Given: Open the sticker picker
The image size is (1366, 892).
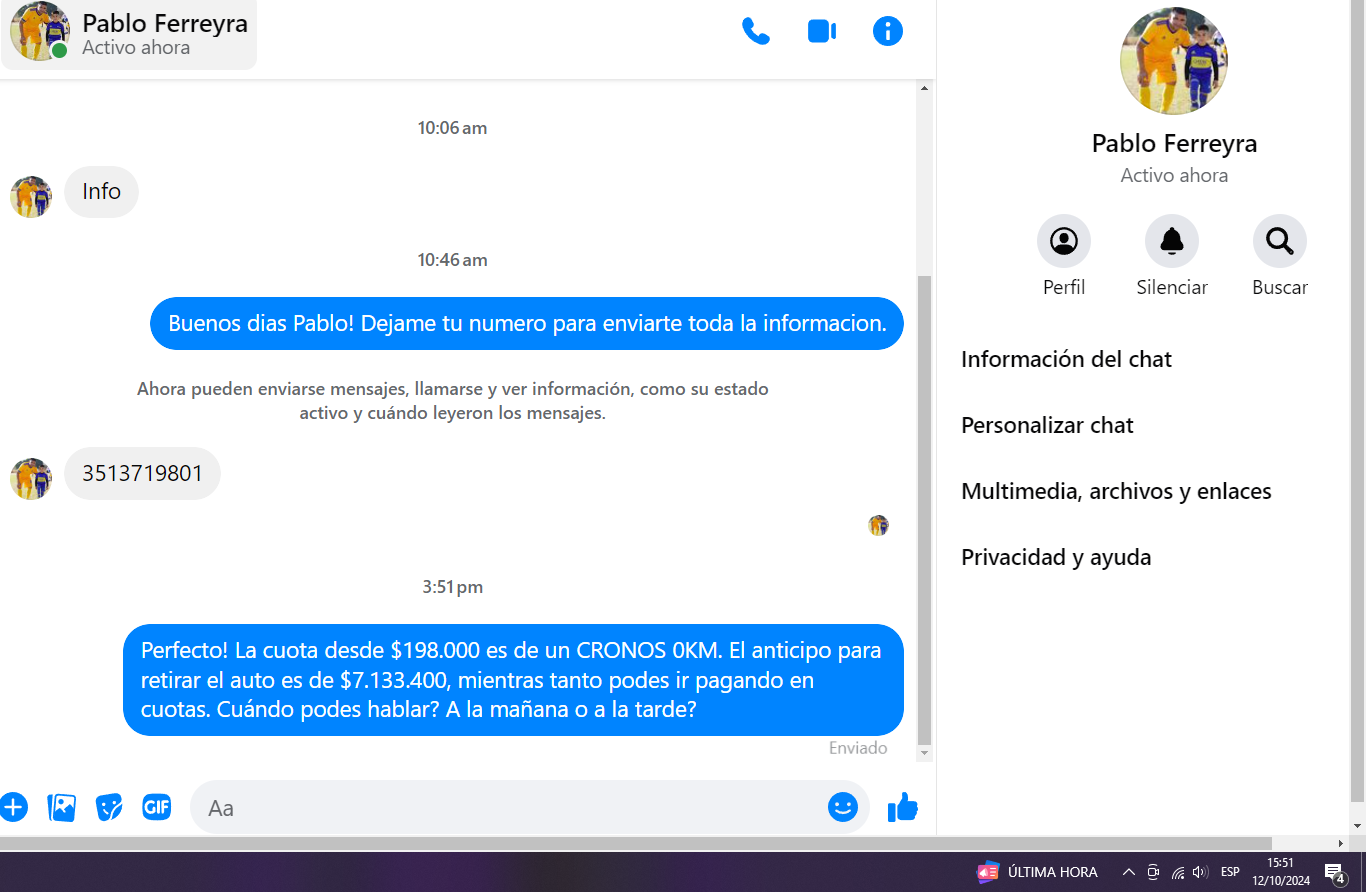Looking at the screenshot, I should click(109, 807).
